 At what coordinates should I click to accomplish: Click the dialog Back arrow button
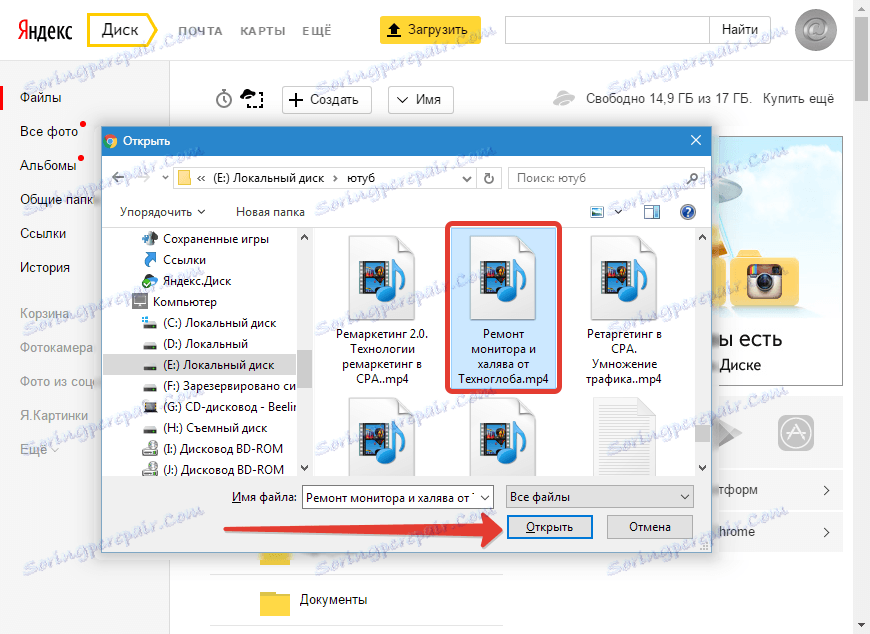[118, 178]
